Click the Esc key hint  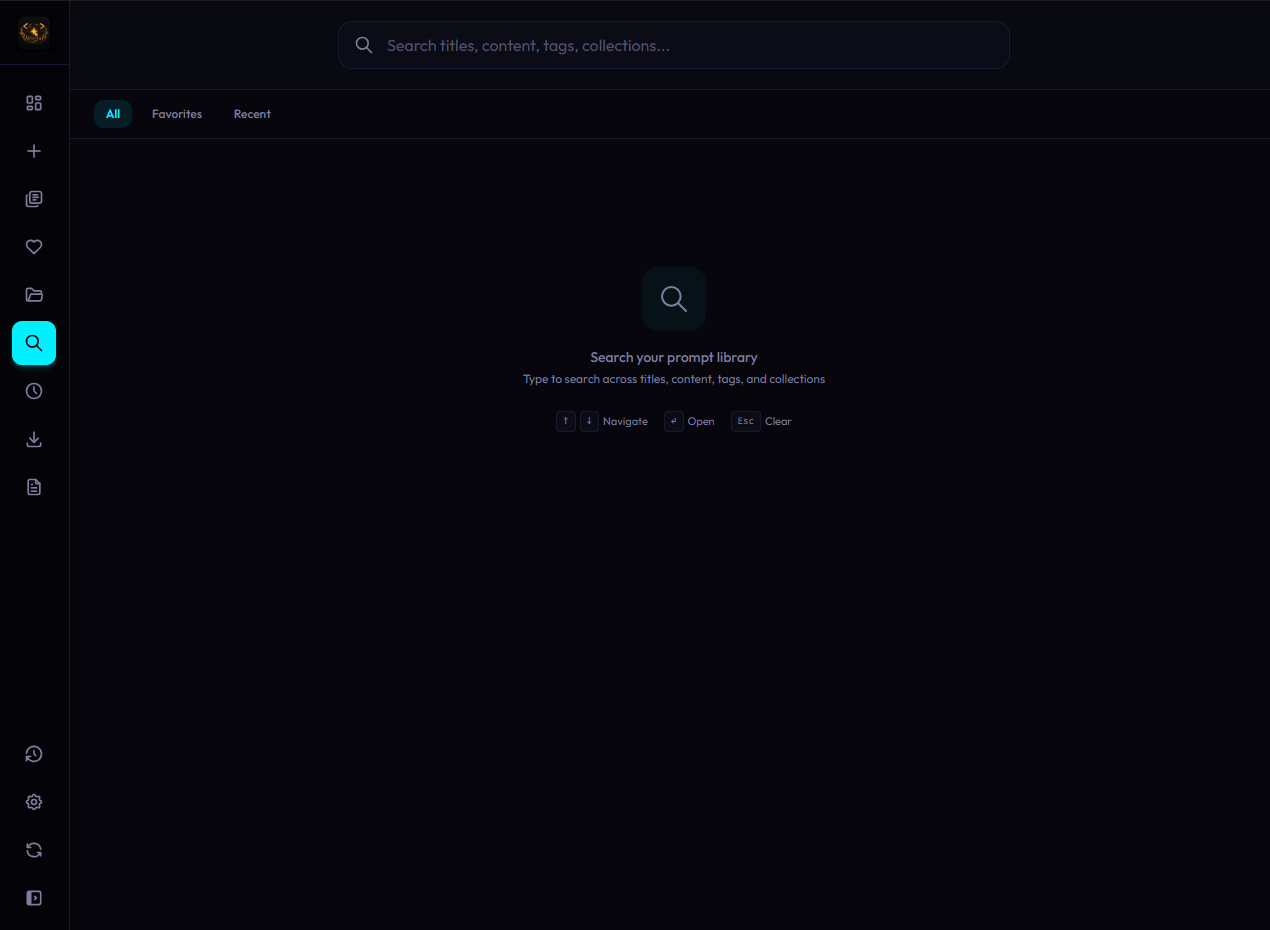[746, 421]
